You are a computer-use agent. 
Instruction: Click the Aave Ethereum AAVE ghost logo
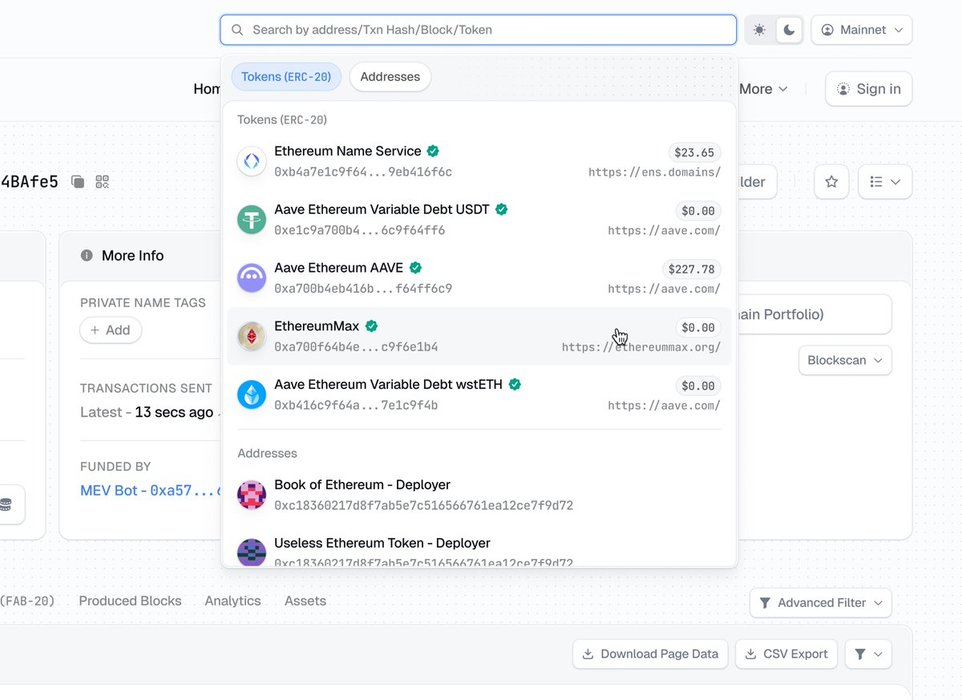tap(252, 278)
